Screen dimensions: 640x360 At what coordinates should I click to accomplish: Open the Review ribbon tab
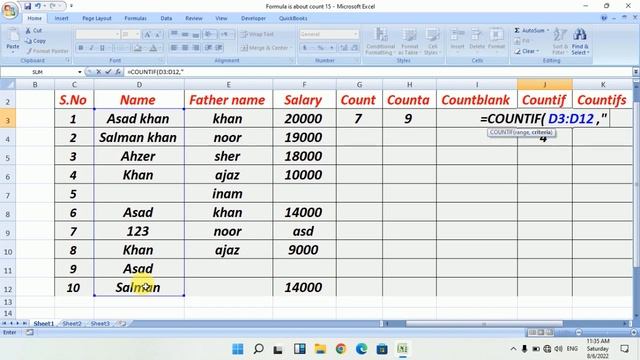tap(193, 18)
